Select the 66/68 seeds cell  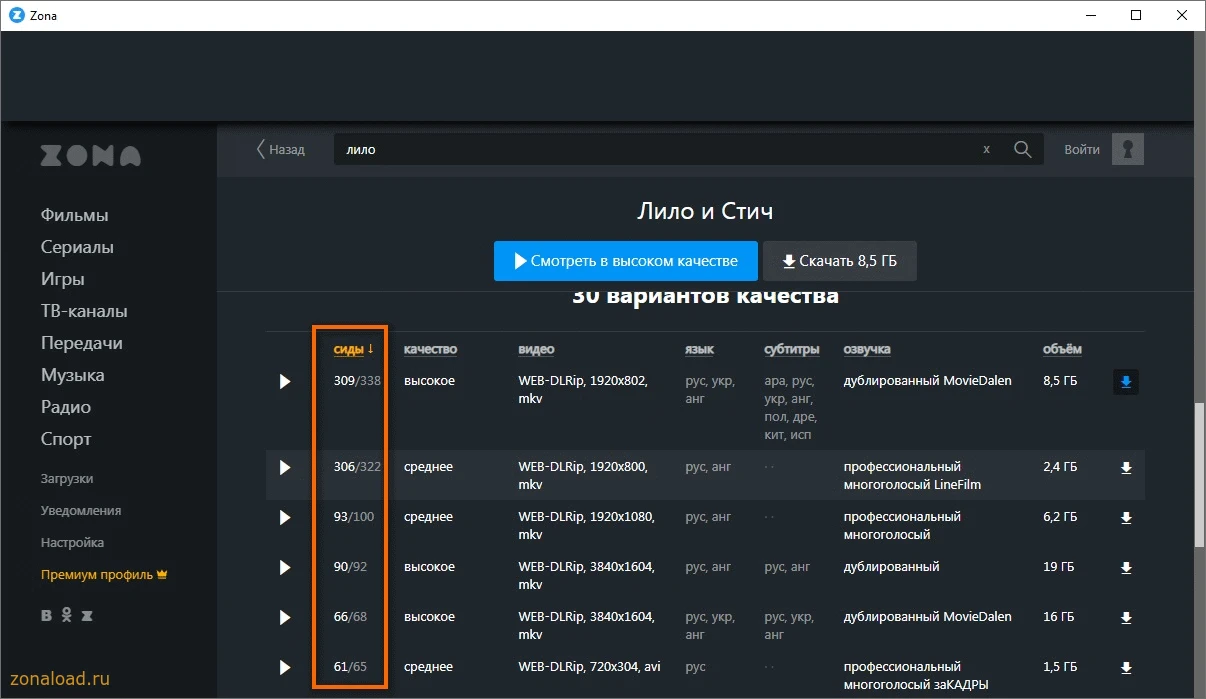coord(350,617)
